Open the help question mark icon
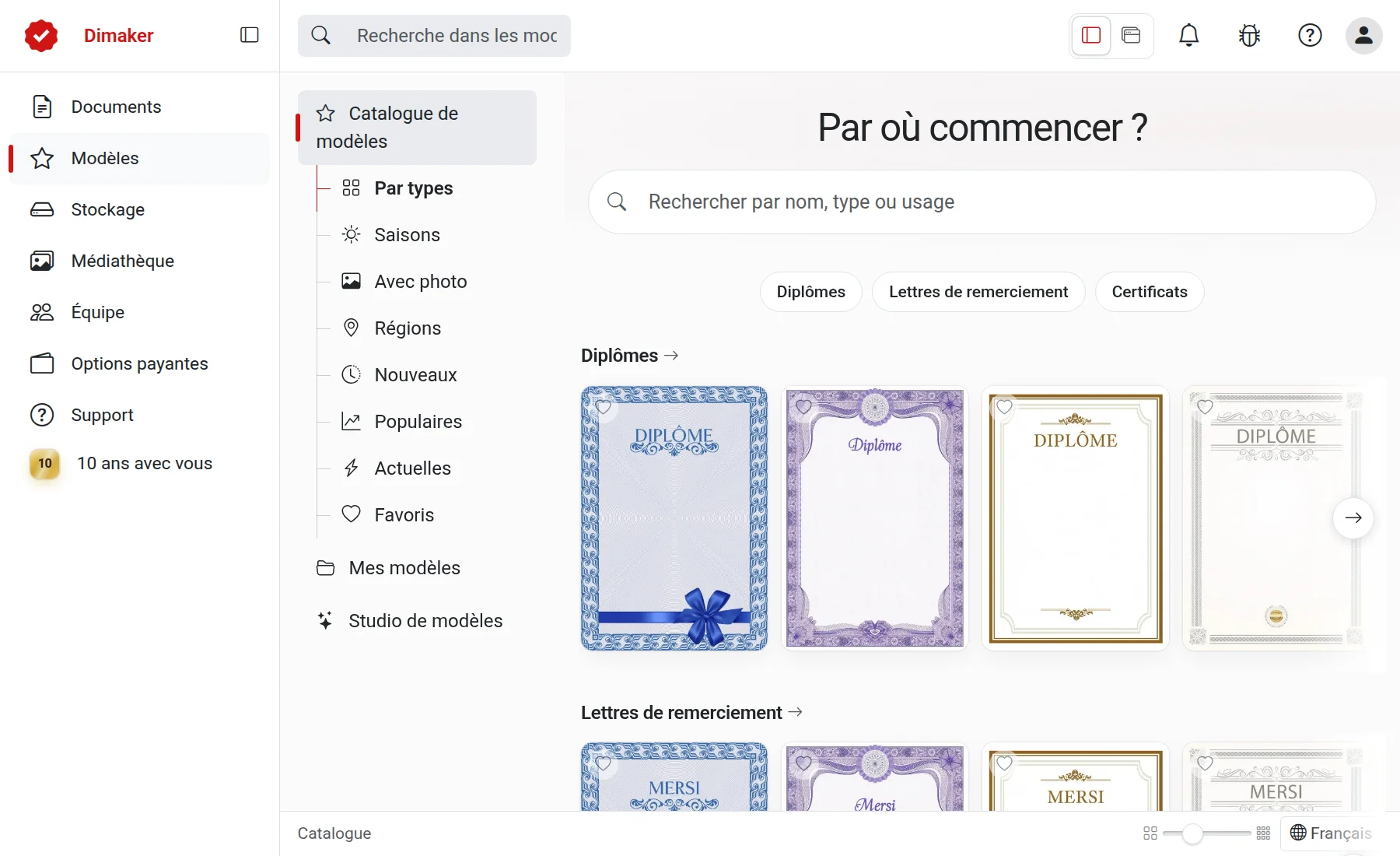This screenshot has width=1400, height=856. click(x=1310, y=35)
